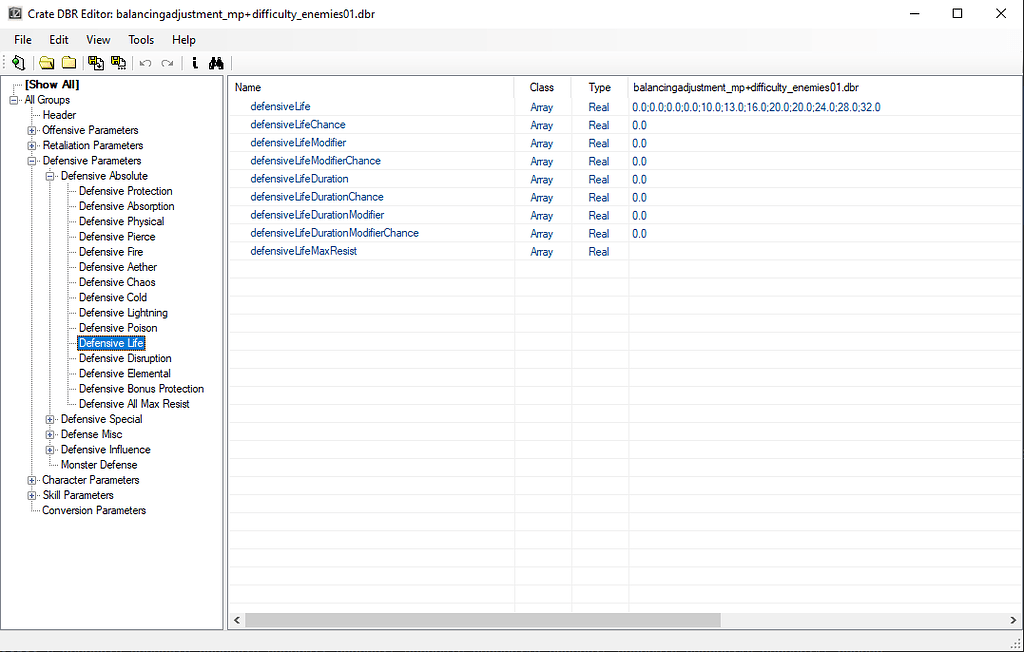
Task: Click the closed folder toolbar icon
Action: (x=68, y=63)
